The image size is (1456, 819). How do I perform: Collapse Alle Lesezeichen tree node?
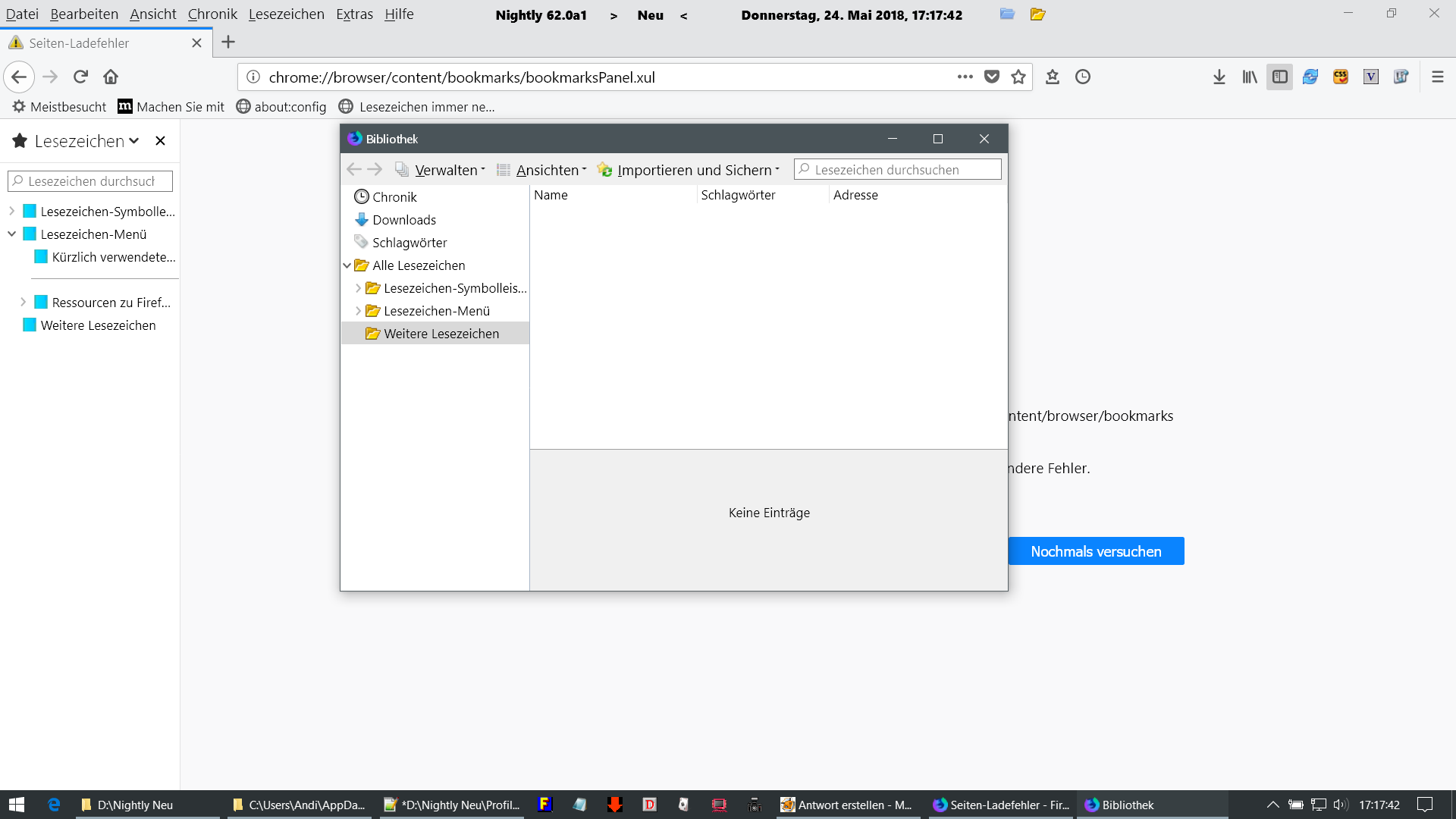click(347, 265)
